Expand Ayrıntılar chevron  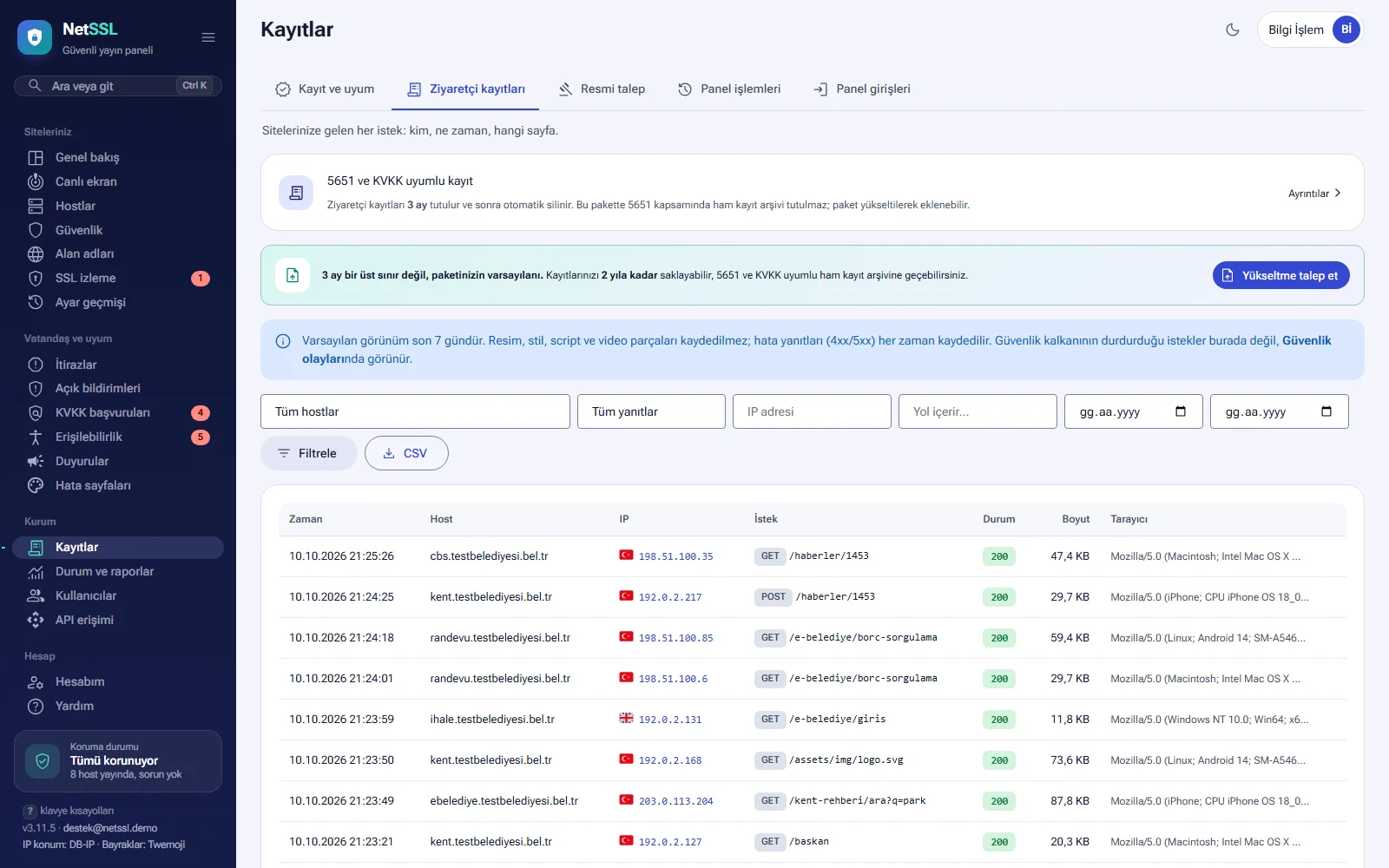tap(1338, 193)
